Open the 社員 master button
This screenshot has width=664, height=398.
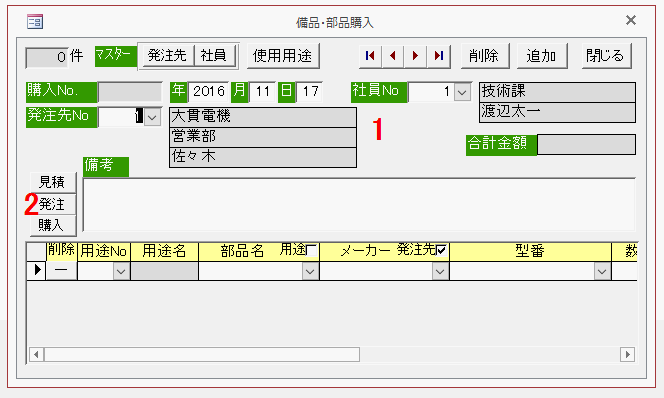214,55
